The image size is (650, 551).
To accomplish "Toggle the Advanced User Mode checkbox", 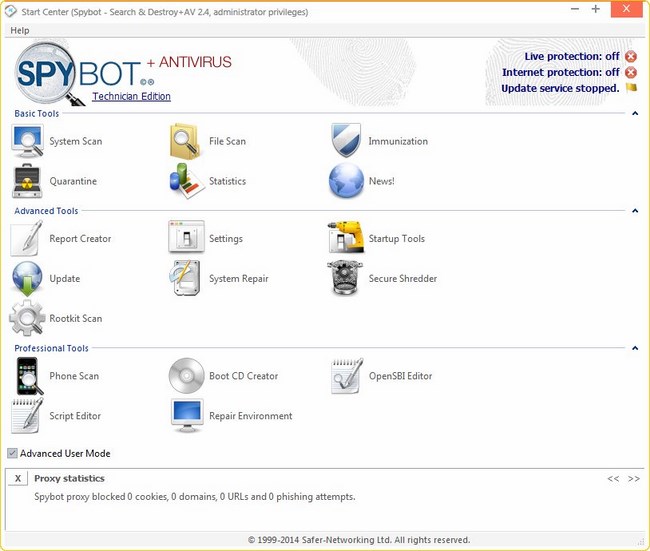I will (12, 453).
